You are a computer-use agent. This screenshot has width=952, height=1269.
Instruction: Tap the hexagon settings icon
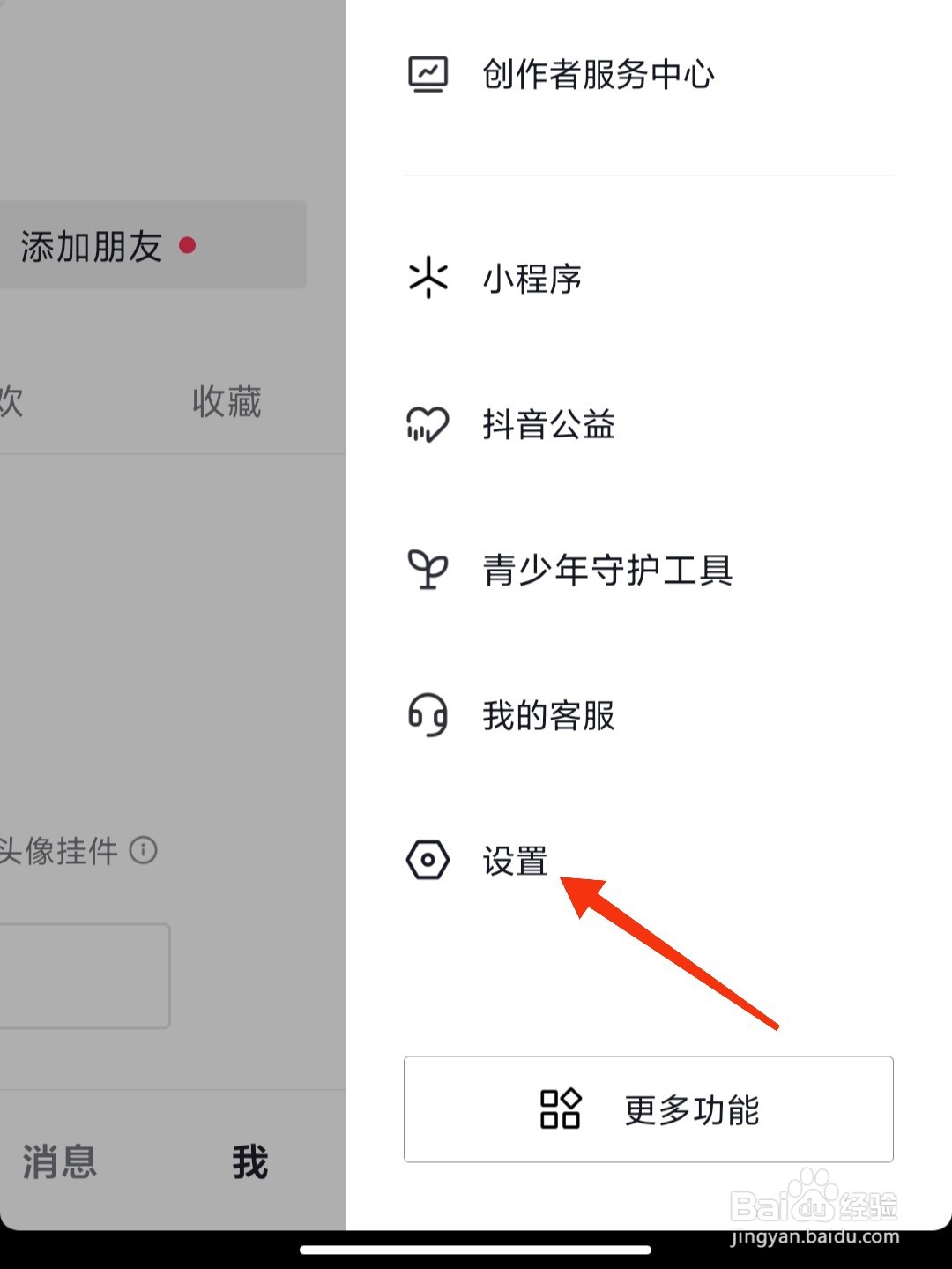coord(428,860)
